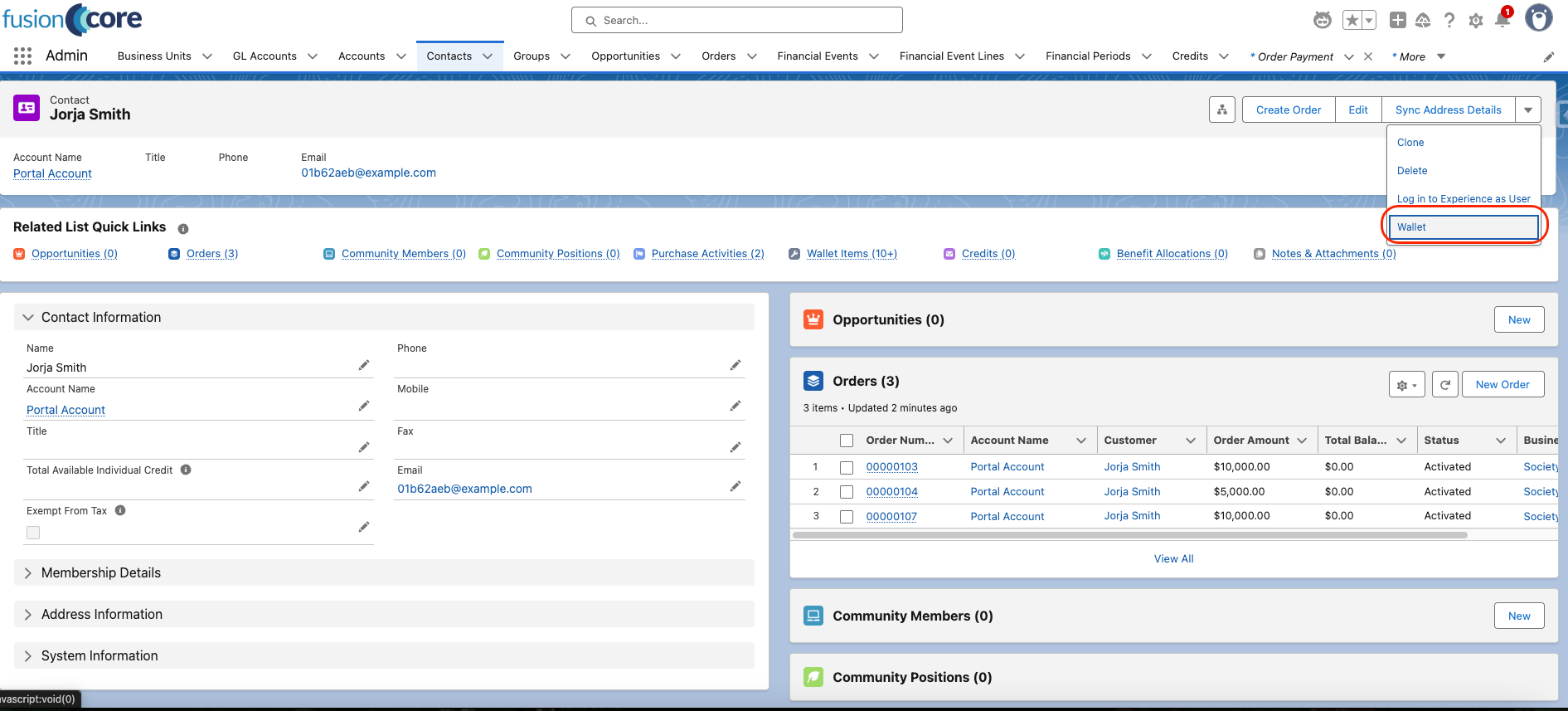Open the Favorites list dropdown arrow
1568x711 pixels.
(1369, 20)
